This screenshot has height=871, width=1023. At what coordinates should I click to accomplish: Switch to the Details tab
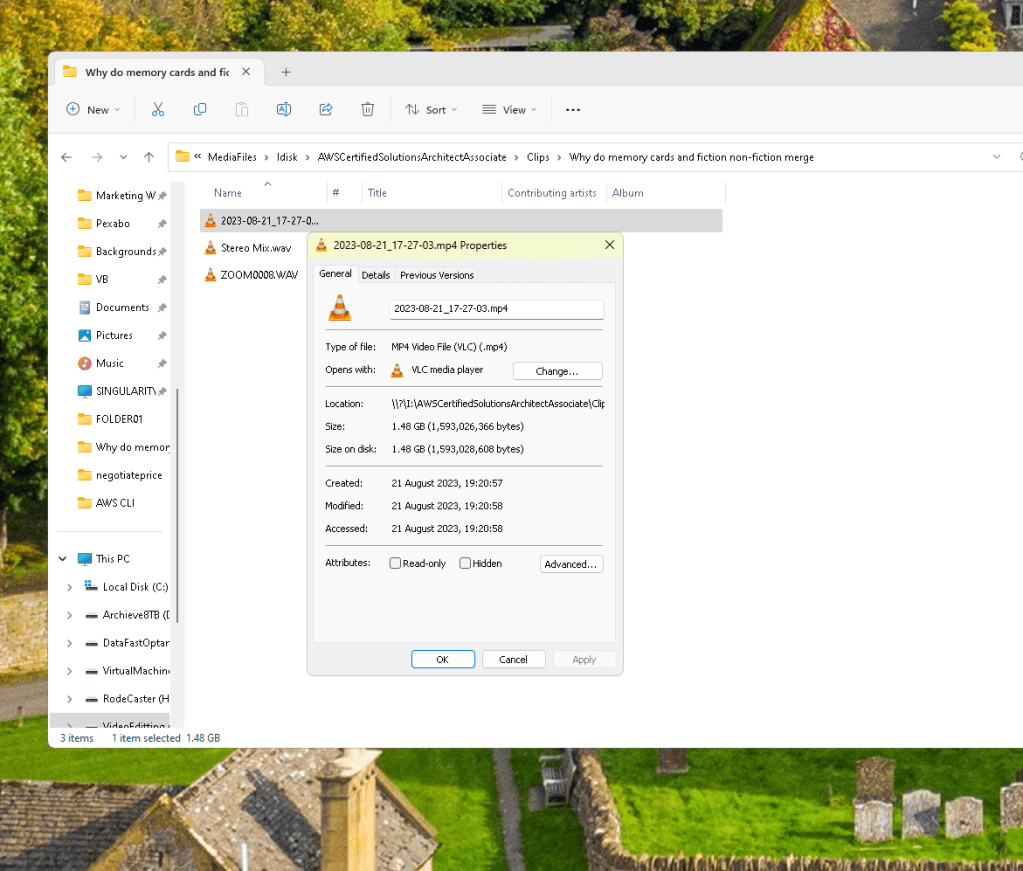[376, 275]
